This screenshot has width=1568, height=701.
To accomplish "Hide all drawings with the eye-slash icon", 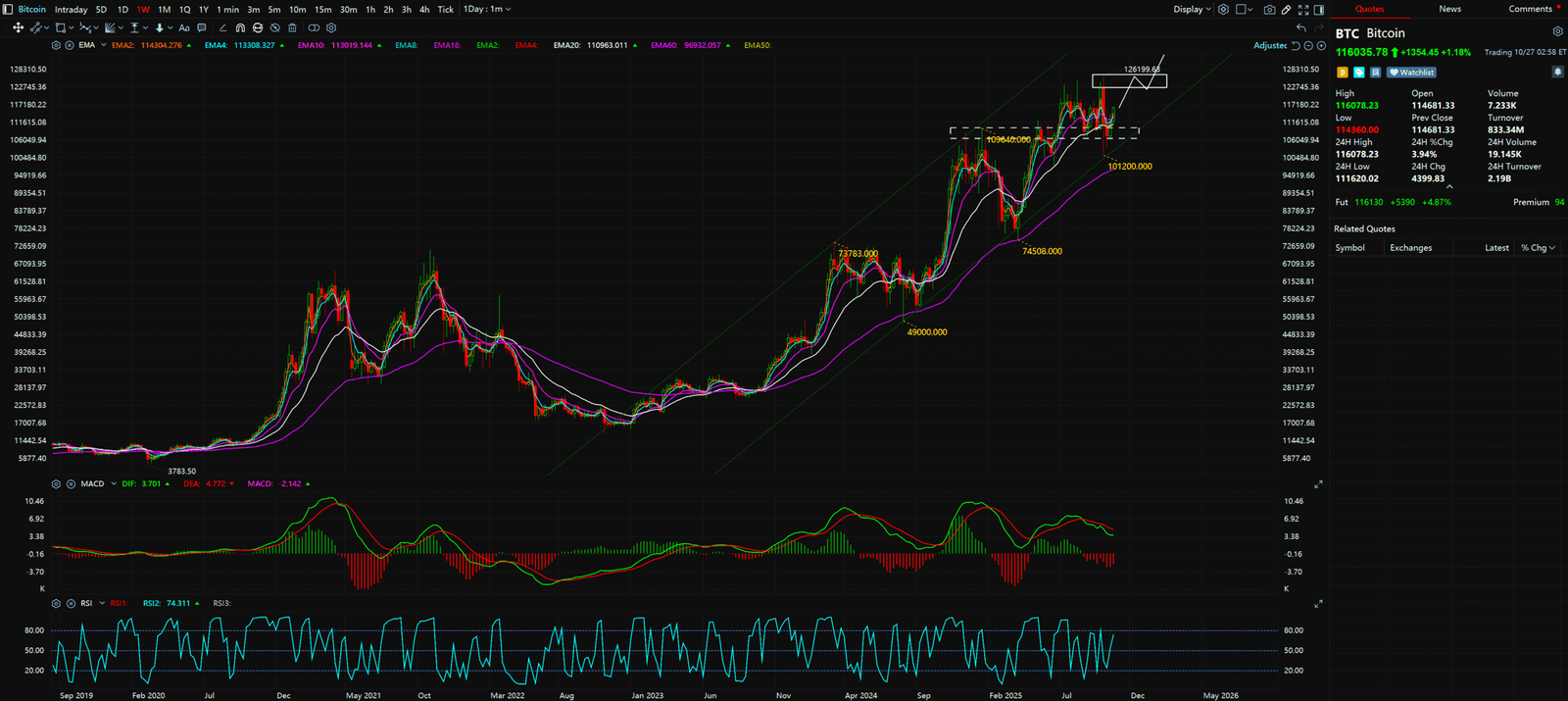I will tap(275, 28).
